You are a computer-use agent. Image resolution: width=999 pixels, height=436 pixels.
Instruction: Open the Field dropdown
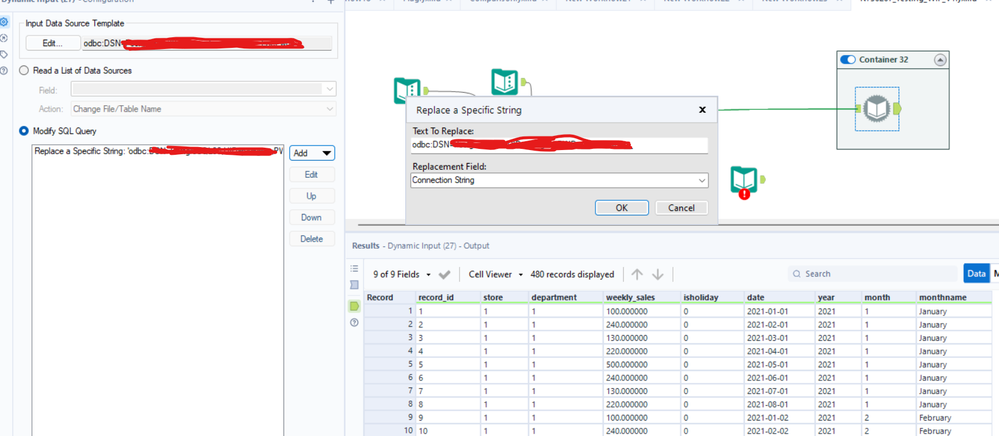pyautogui.click(x=204, y=90)
